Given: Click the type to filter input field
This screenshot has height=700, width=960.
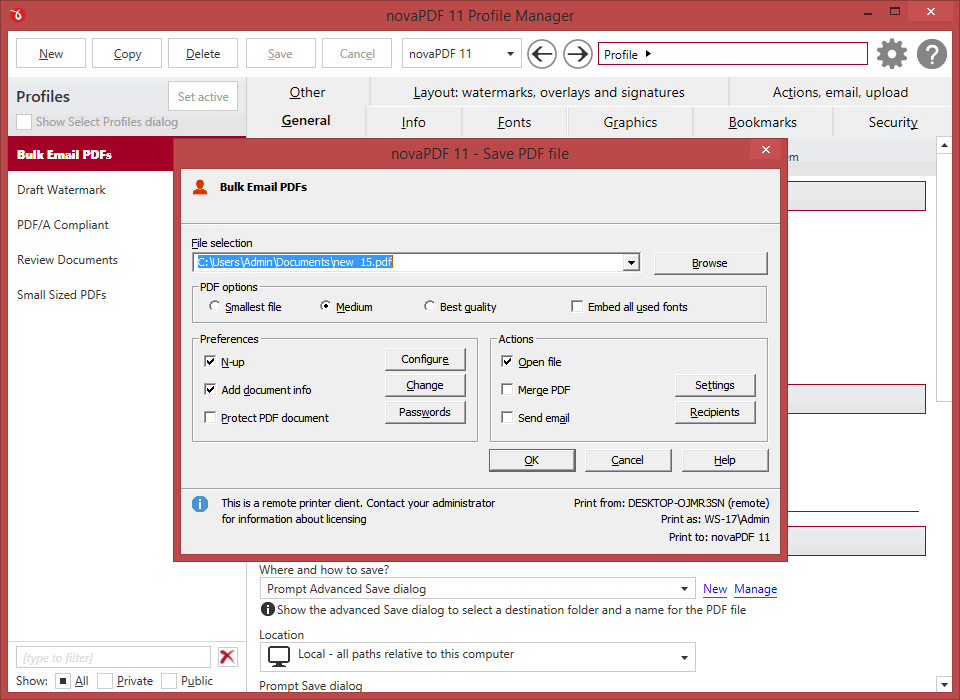Looking at the screenshot, I should pos(113,657).
